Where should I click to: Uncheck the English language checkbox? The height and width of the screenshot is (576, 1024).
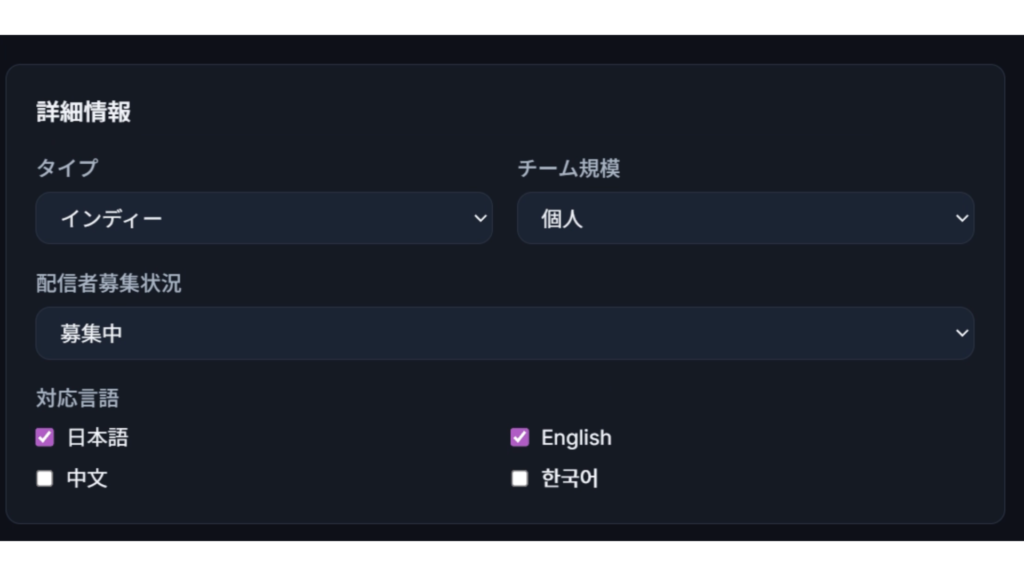pyautogui.click(x=519, y=437)
